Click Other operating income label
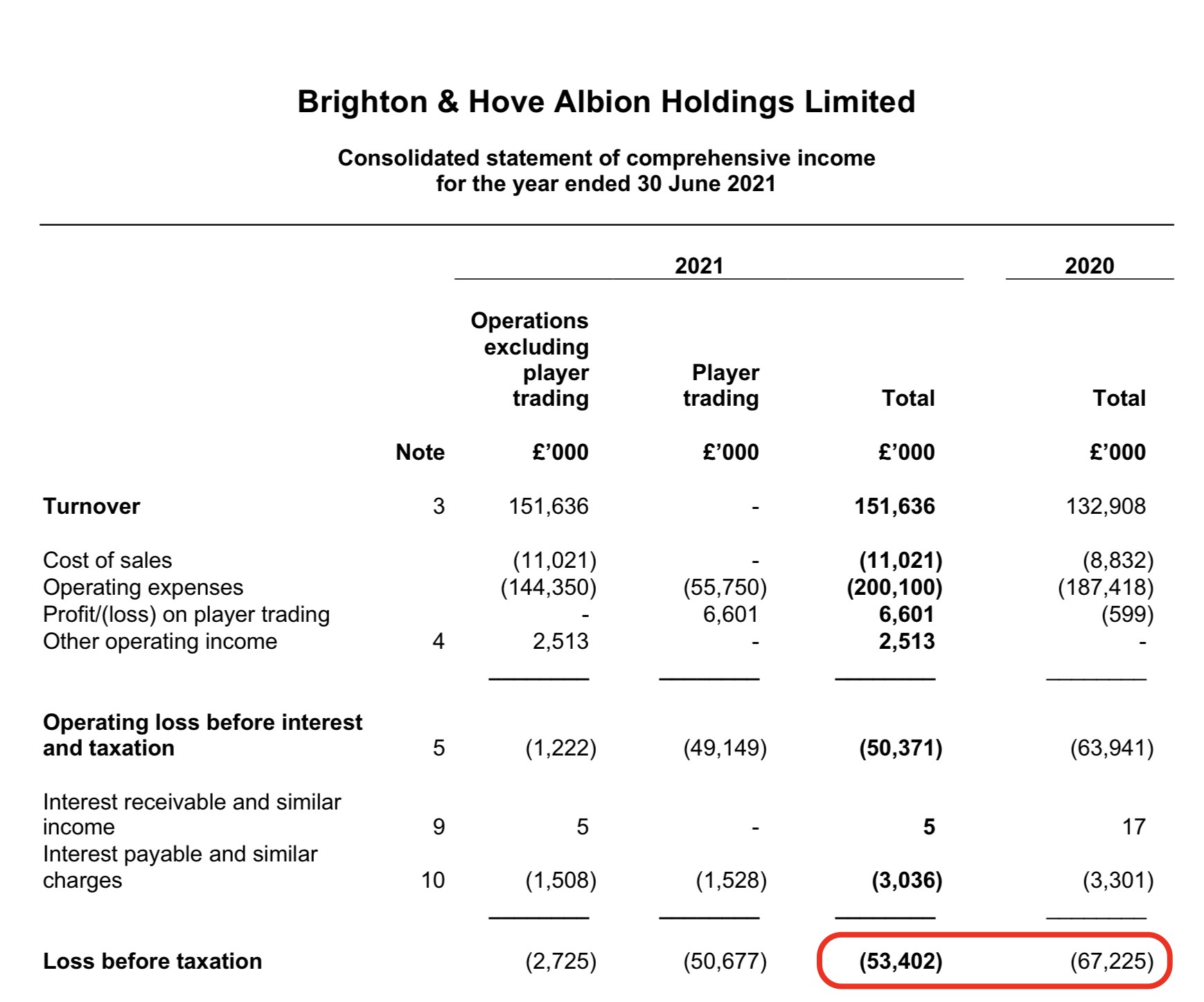 point(160,641)
